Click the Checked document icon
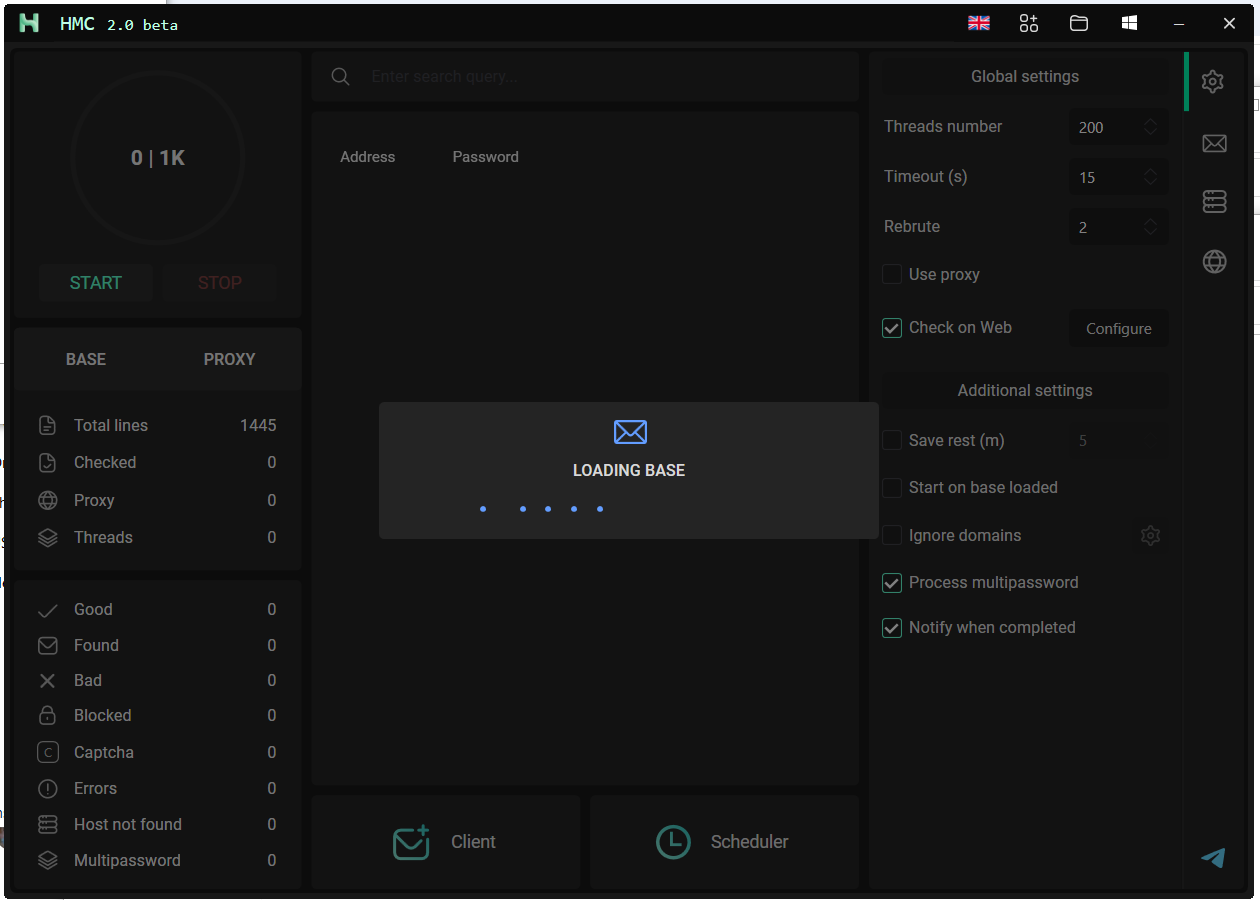Screen dimensions: 1260x900 point(47,462)
